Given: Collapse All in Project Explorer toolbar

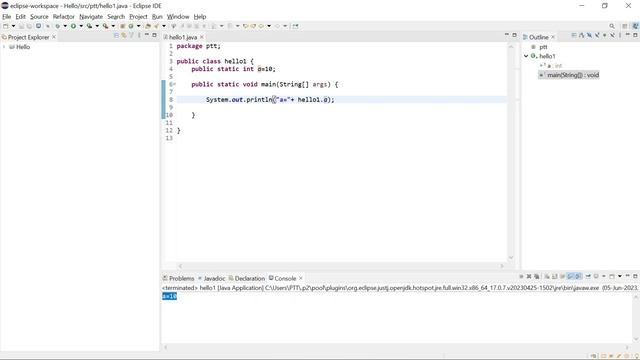Looking at the screenshot, I should tap(116, 36).
